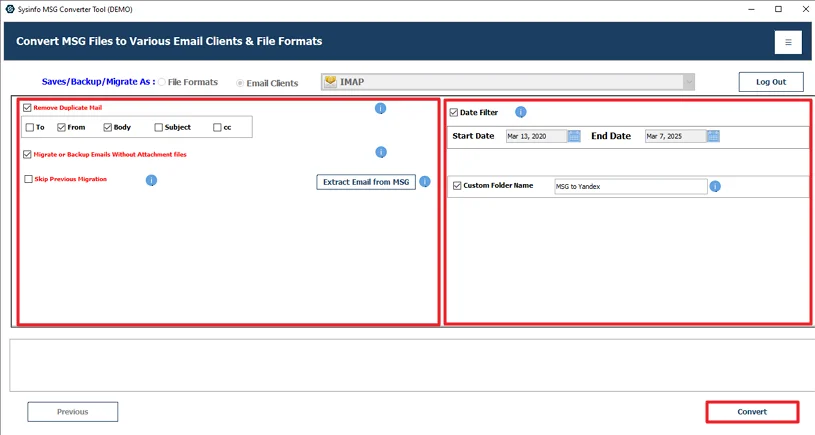Select the Email Clients radio option
815x435 pixels.
point(240,83)
